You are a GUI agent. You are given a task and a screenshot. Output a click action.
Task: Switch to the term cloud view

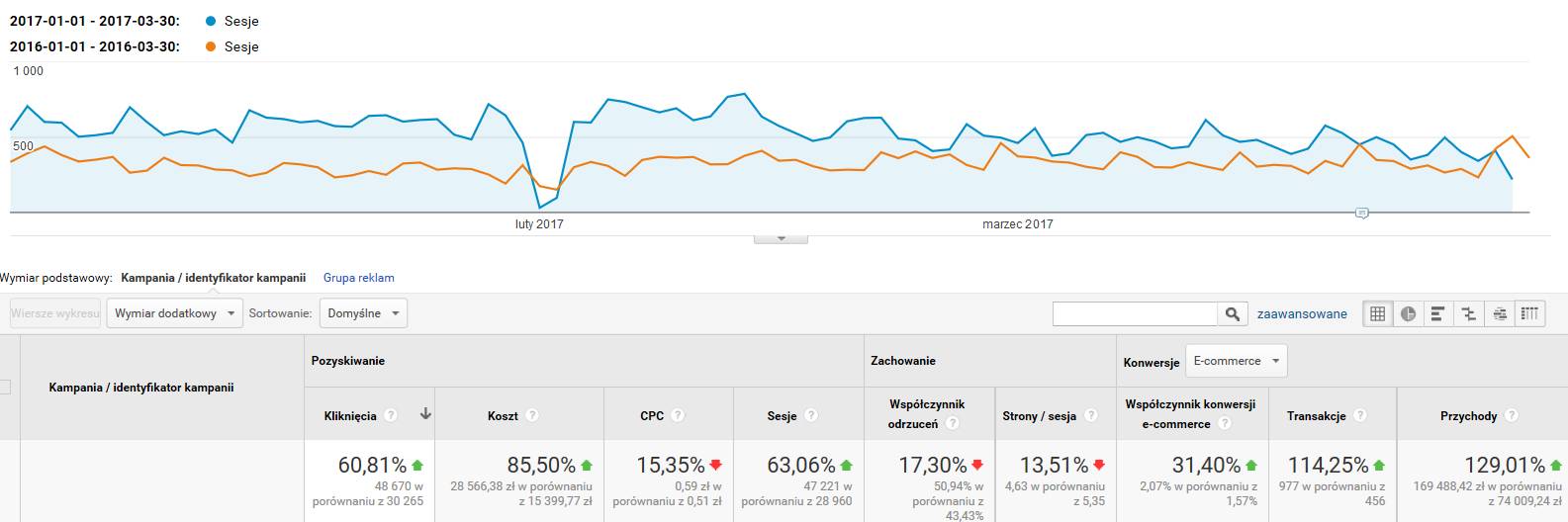(x=1500, y=314)
